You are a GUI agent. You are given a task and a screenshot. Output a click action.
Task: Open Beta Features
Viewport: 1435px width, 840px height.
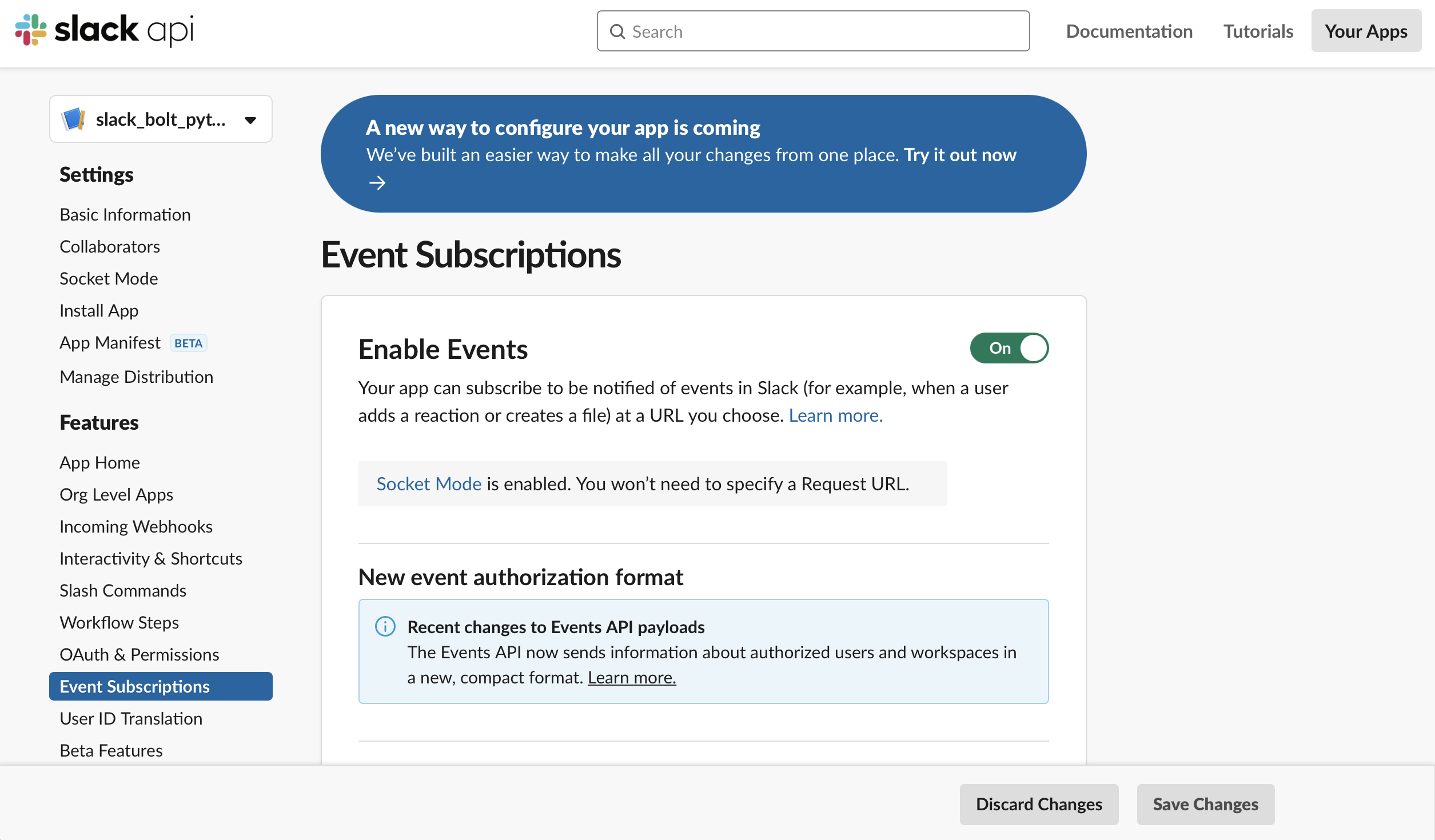[x=111, y=750]
